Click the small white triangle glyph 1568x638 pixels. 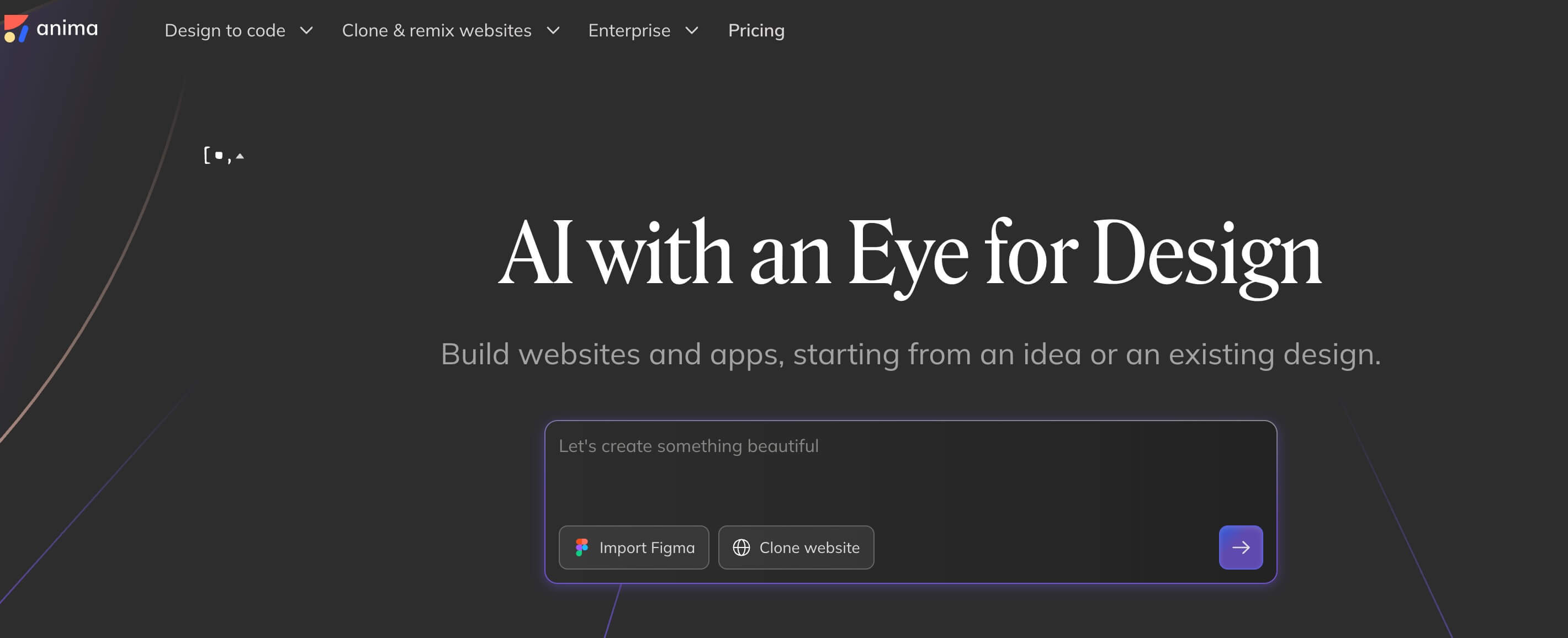pos(240,156)
